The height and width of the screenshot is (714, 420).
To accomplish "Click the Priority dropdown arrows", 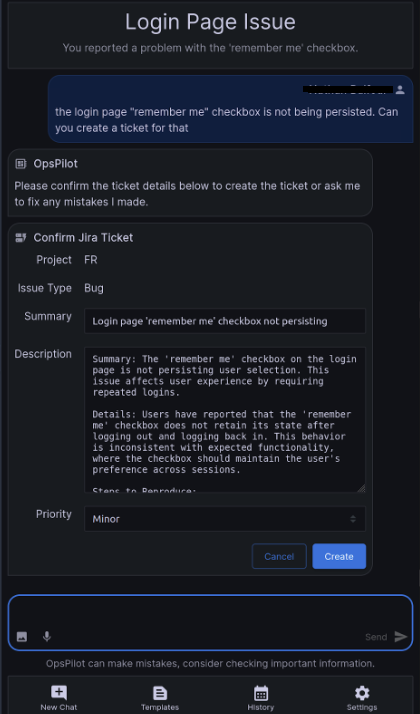I will click(353, 519).
